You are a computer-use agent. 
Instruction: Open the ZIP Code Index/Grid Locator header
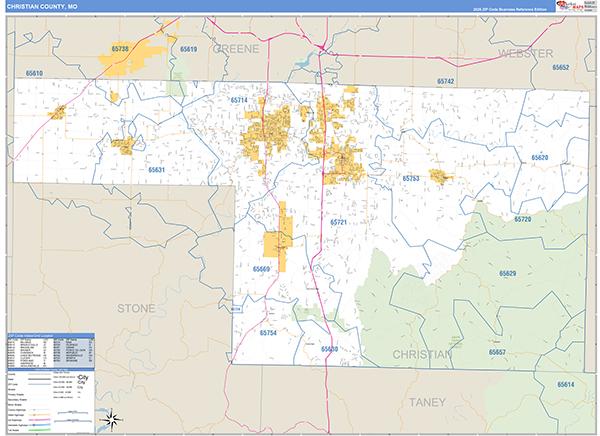(x=30, y=336)
